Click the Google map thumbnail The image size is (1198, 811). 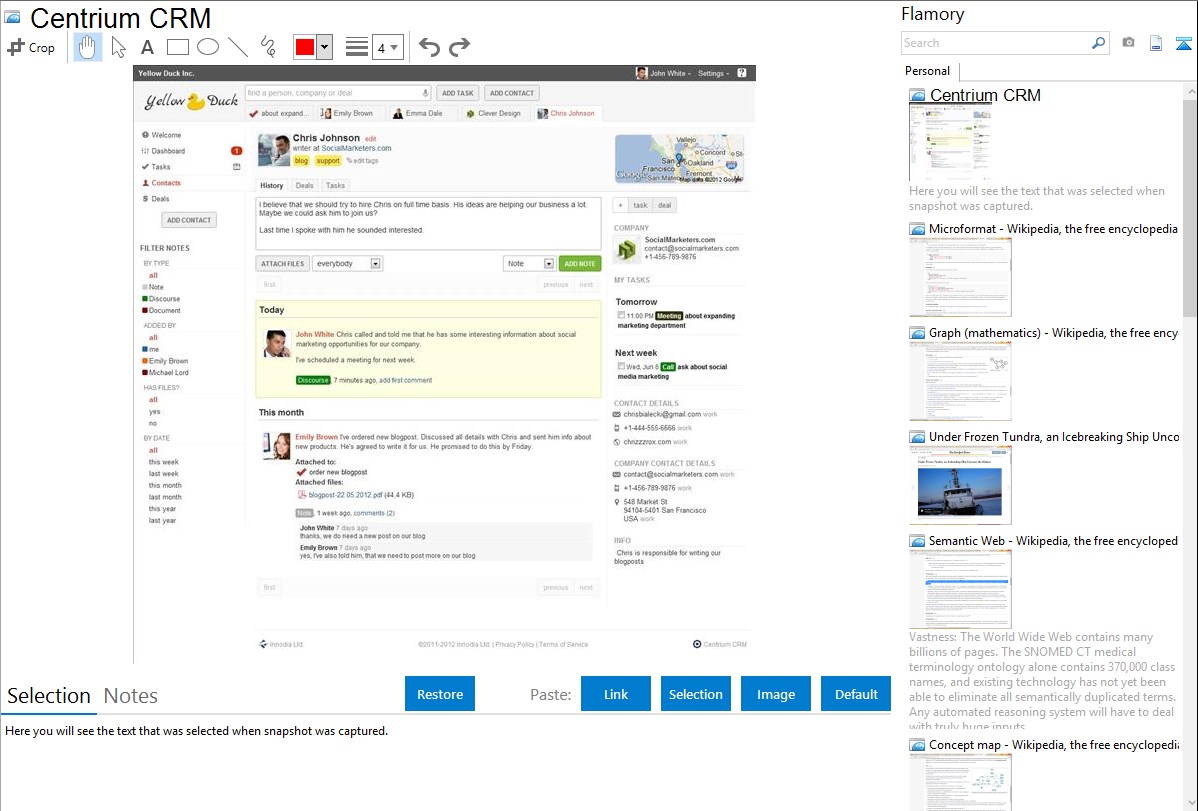679,159
